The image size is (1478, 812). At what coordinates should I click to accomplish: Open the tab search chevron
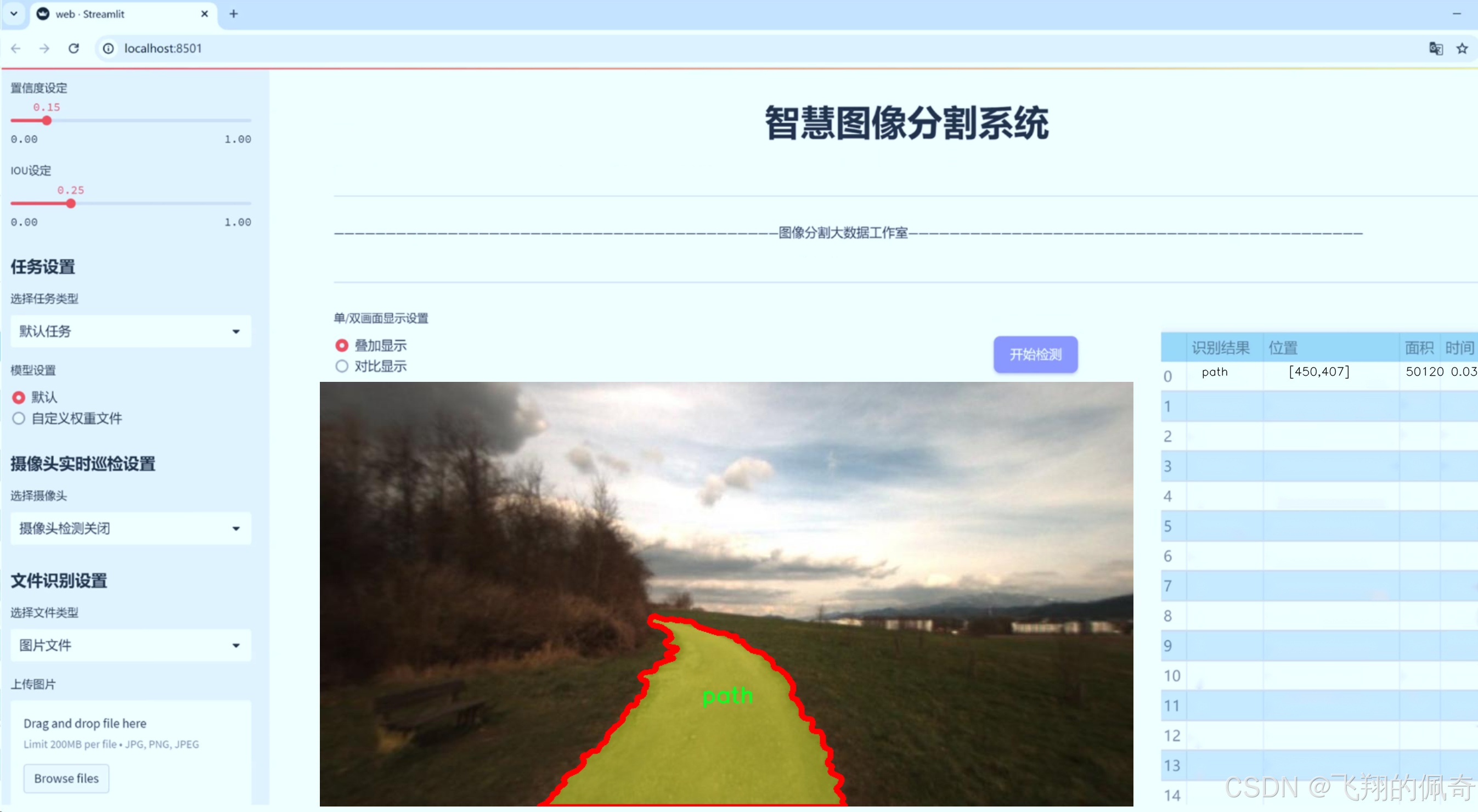(x=14, y=13)
